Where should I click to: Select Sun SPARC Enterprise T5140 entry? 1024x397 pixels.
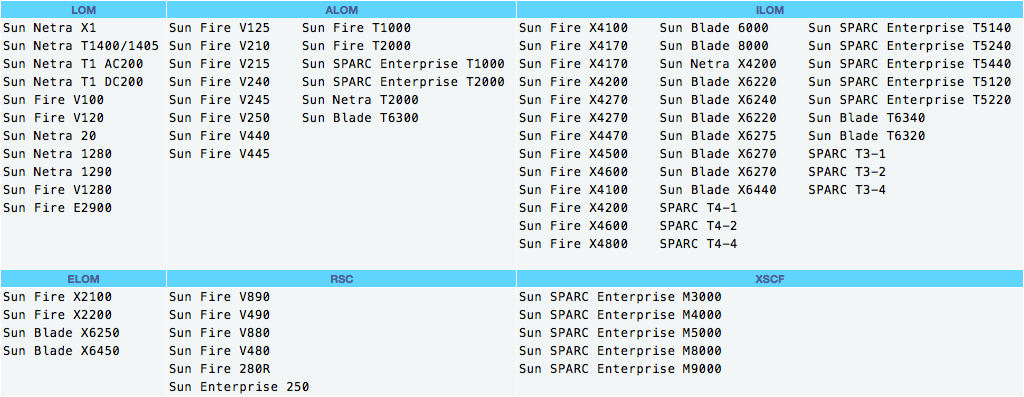click(x=910, y=28)
